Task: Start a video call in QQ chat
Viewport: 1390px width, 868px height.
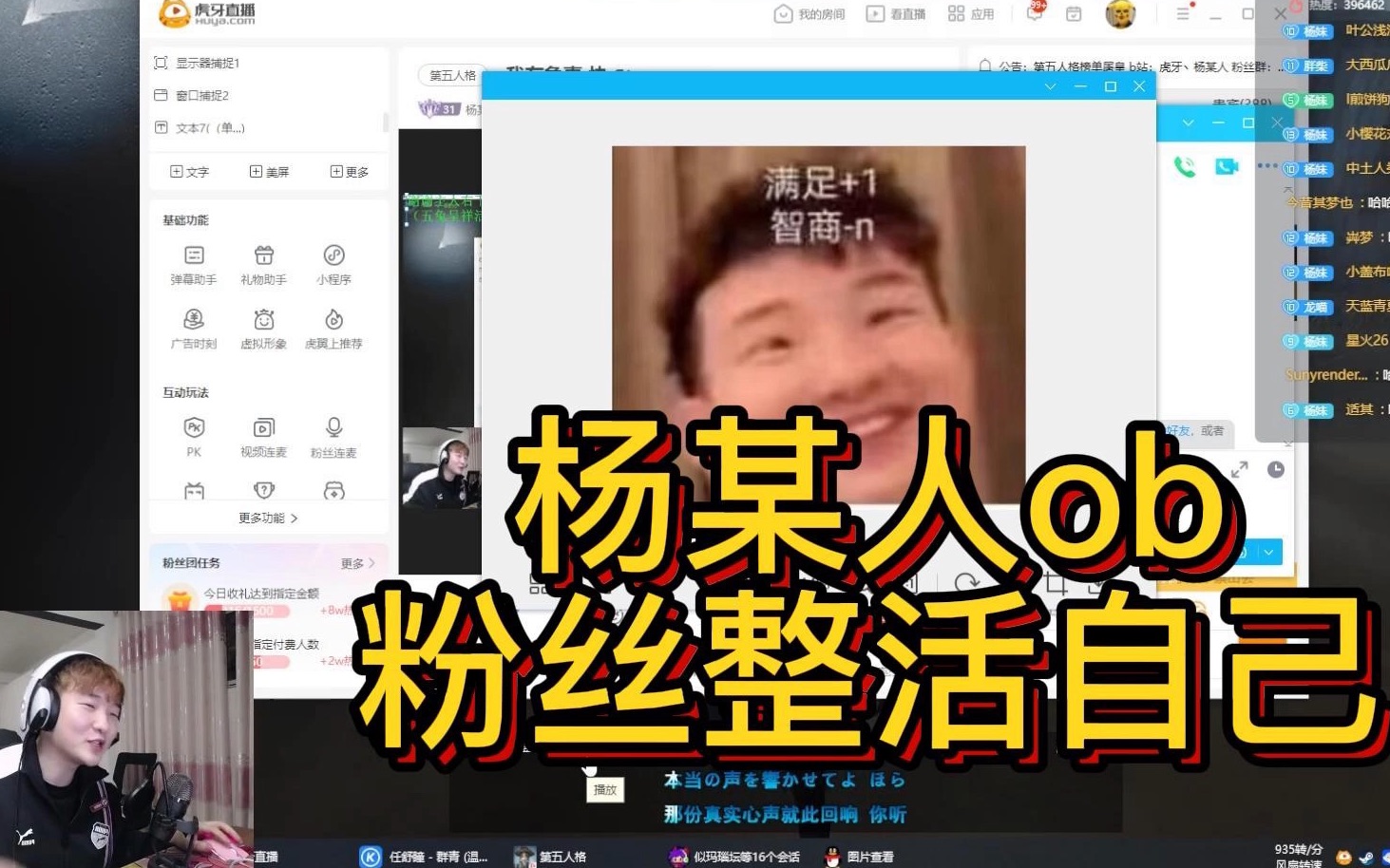Action: click(x=1227, y=167)
